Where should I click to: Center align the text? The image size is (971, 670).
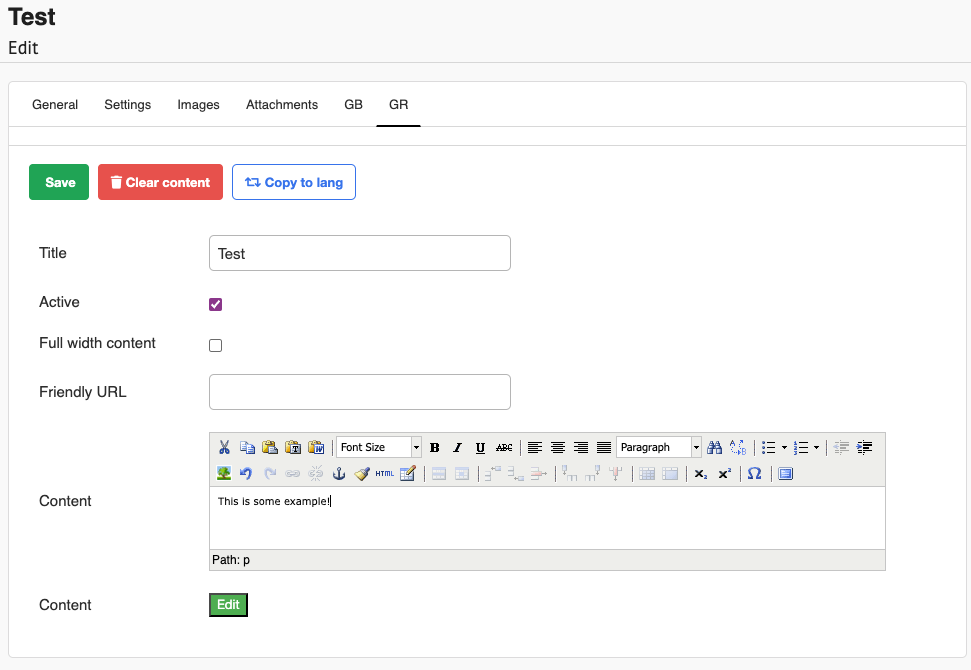point(558,447)
